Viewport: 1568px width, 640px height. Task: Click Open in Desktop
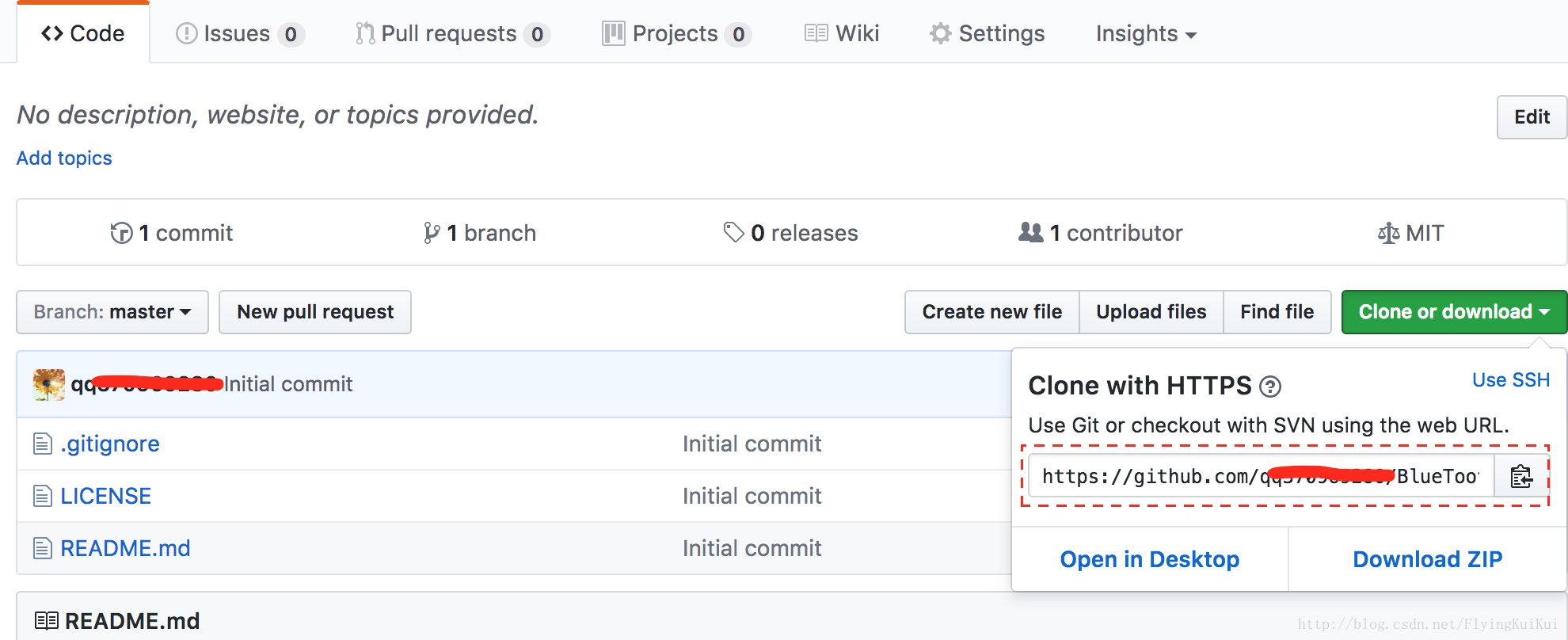pos(1150,559)
